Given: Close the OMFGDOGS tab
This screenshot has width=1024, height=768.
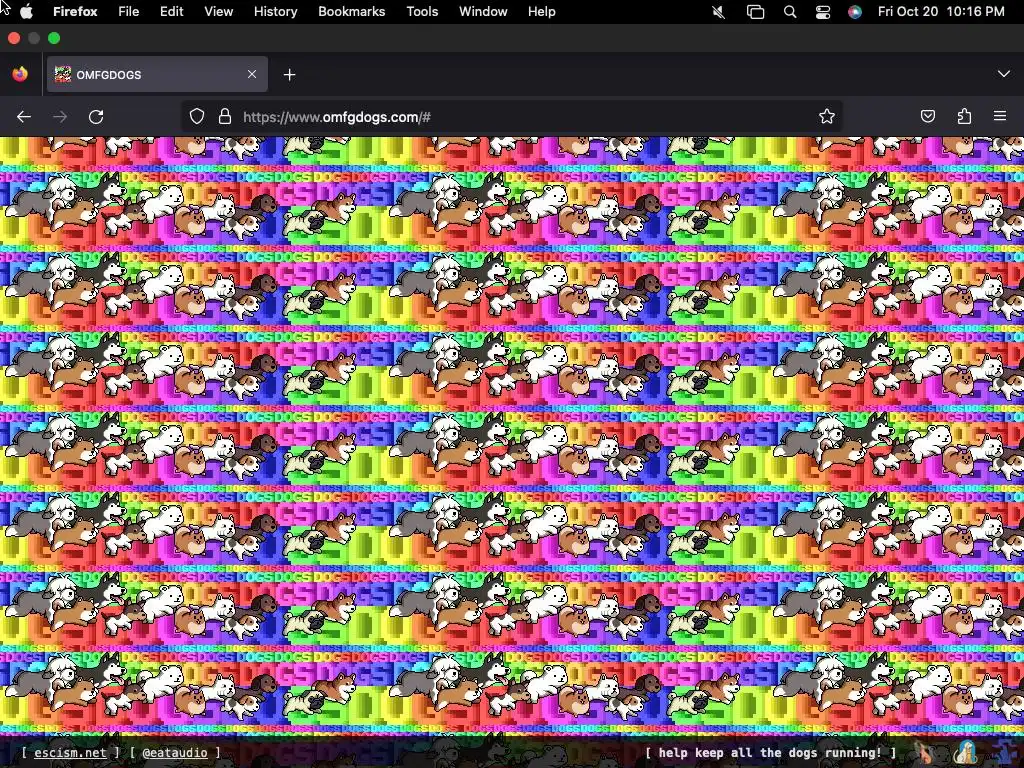Looking at the screenshot, I should [252, 74].
